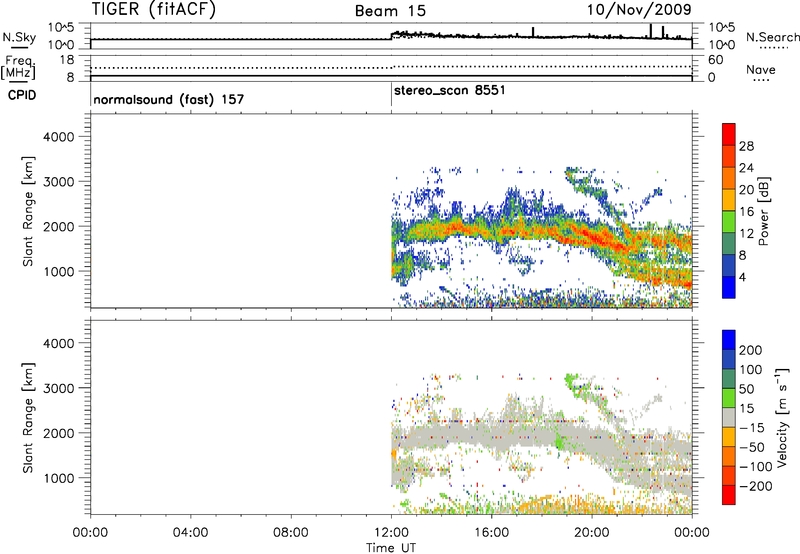800x554 pixels.
Task: Click the 'N.Sky' legend label
Action: coord(19,37)
